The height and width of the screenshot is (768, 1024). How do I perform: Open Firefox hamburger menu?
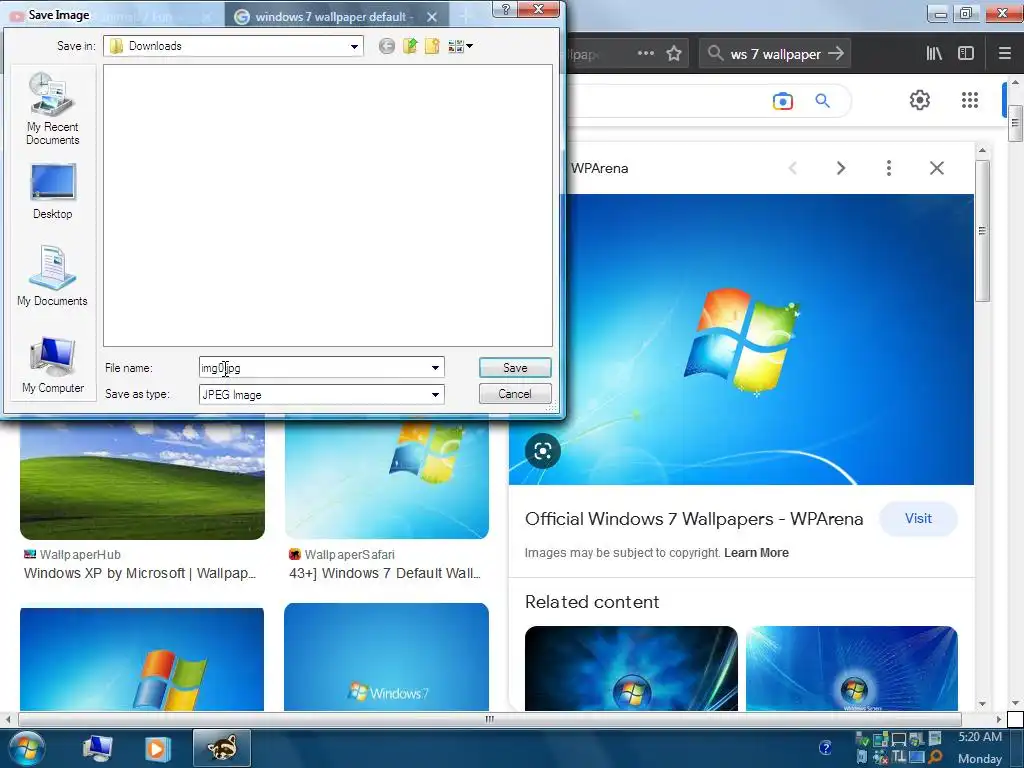(x=1005, y=54)
